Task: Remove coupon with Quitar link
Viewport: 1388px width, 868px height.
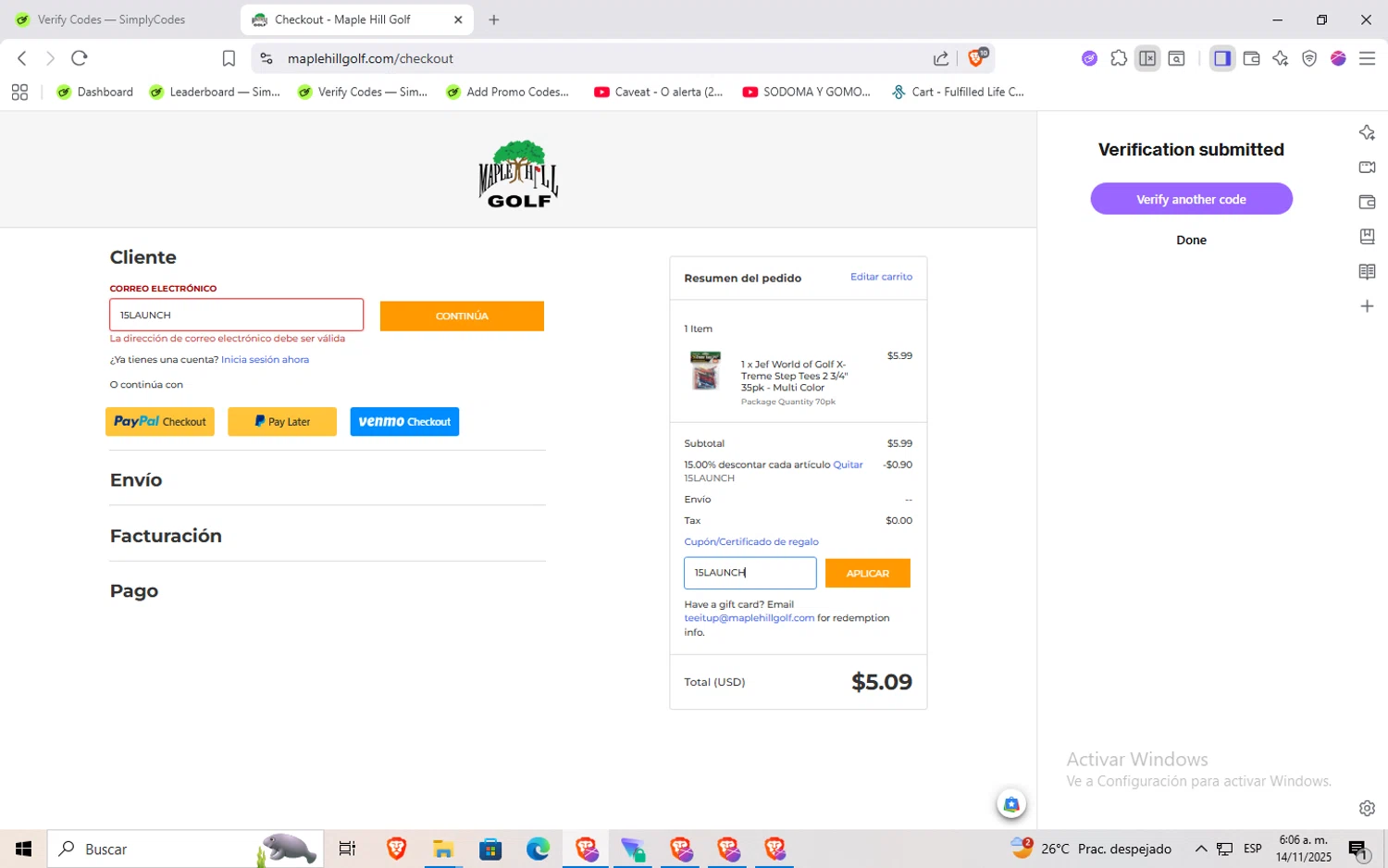Action: tap(848, 465)
